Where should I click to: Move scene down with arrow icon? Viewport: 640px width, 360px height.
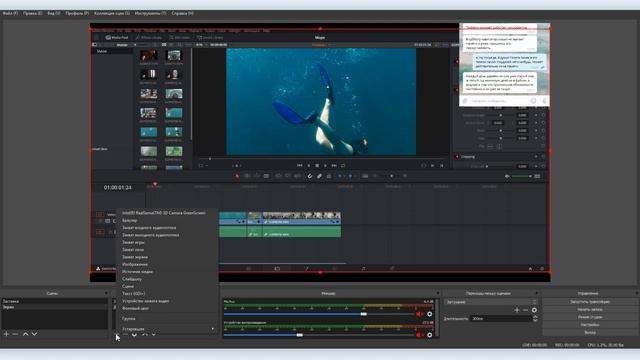tap(35, 334)
